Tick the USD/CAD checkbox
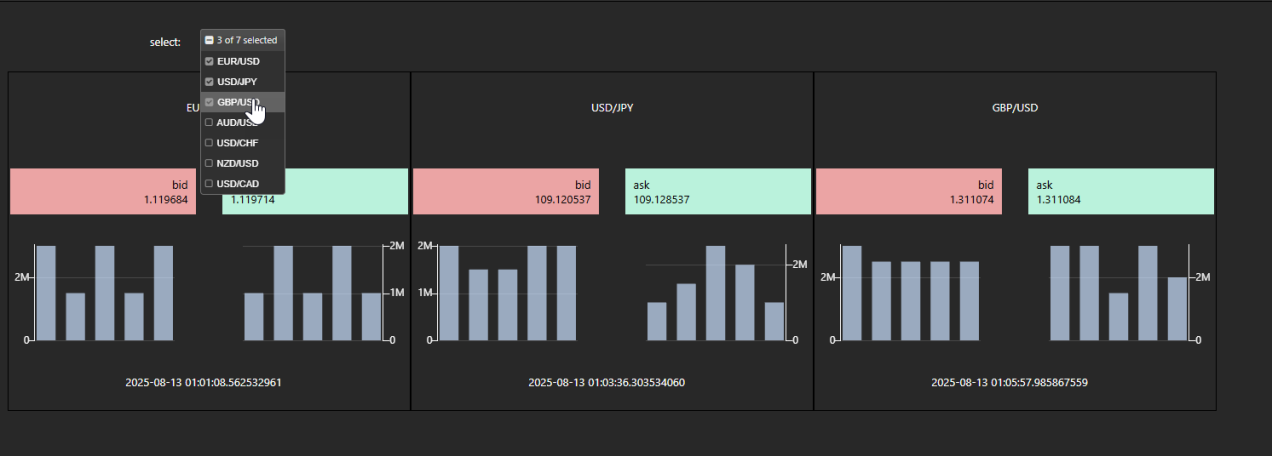 click(x=209, y=184)
